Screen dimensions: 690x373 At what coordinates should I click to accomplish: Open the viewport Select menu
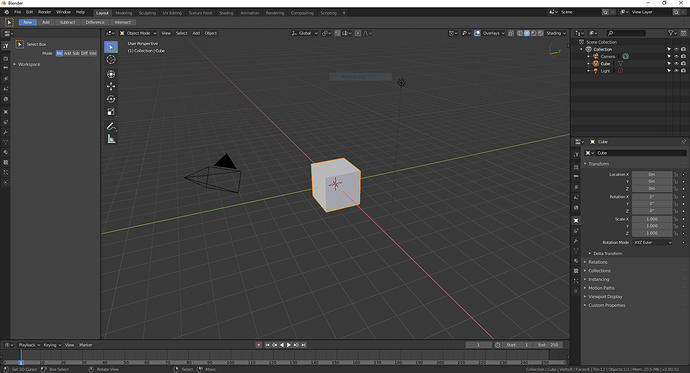[x=181, y=33]
